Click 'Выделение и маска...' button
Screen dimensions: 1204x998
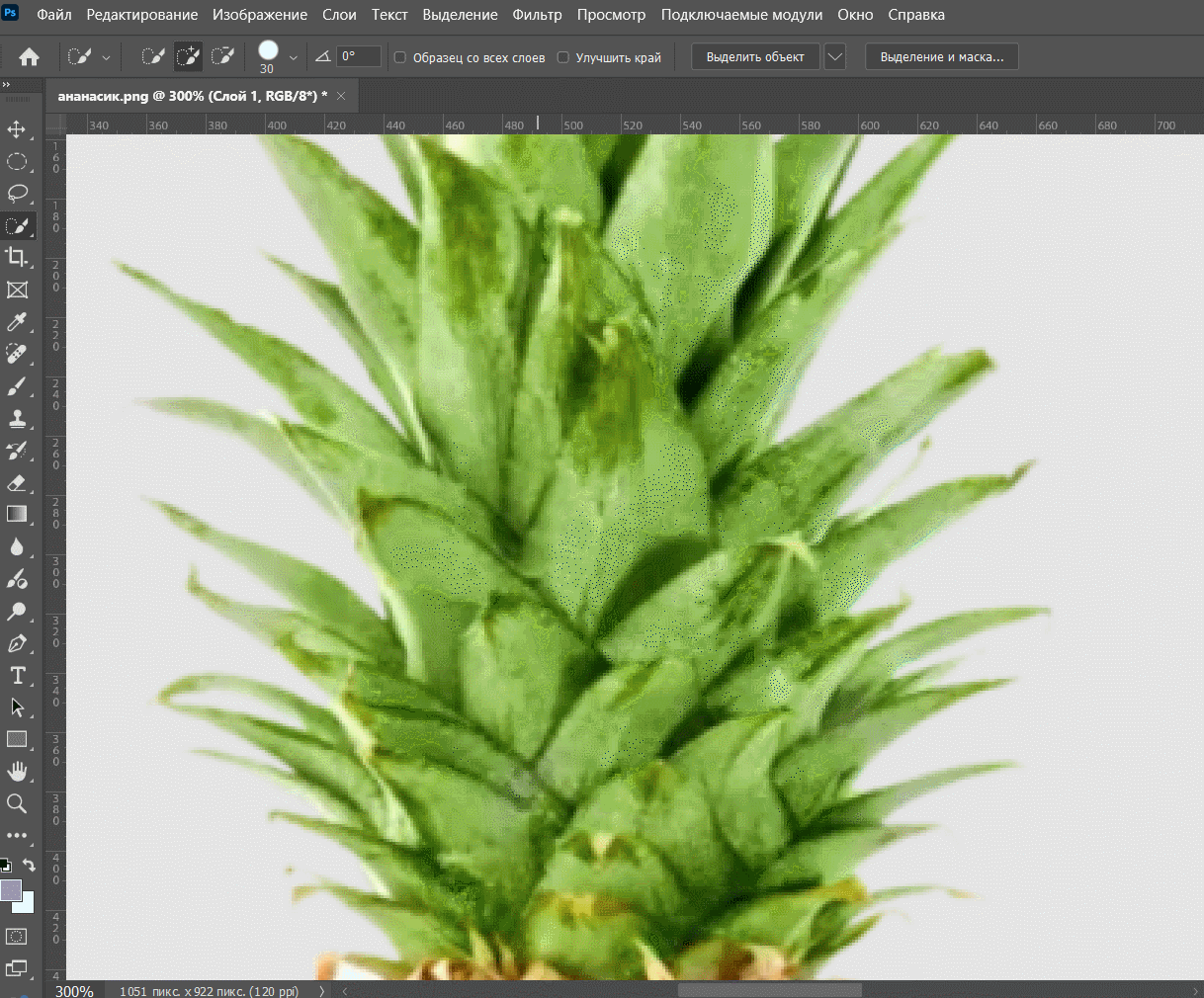click(941, 56)
